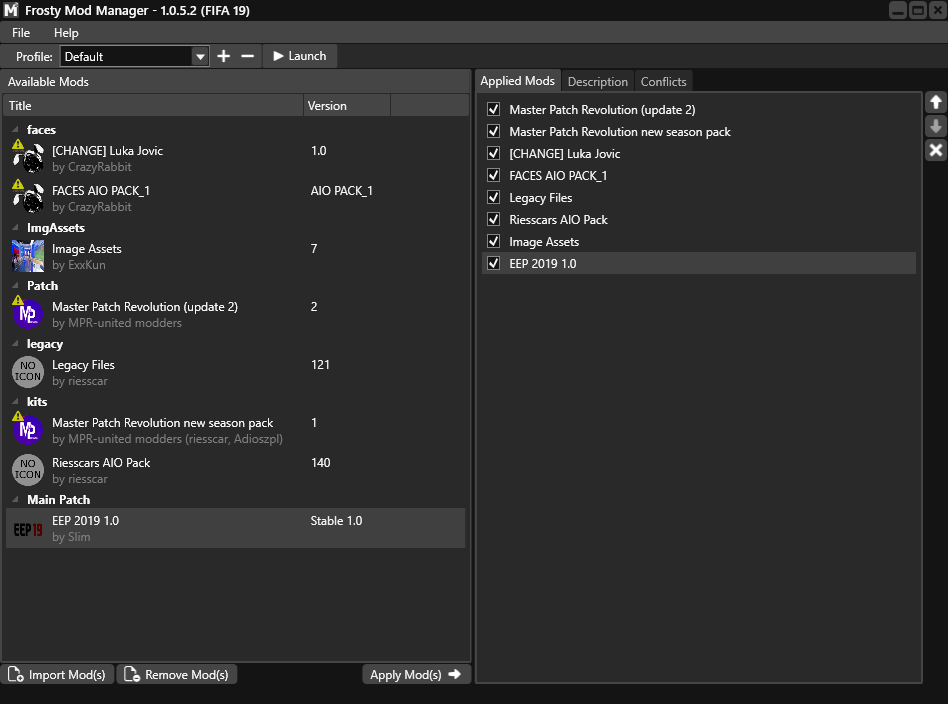948x704 pixels.
Task: Click the warning icon on new season pack
Action: [18, 416]
